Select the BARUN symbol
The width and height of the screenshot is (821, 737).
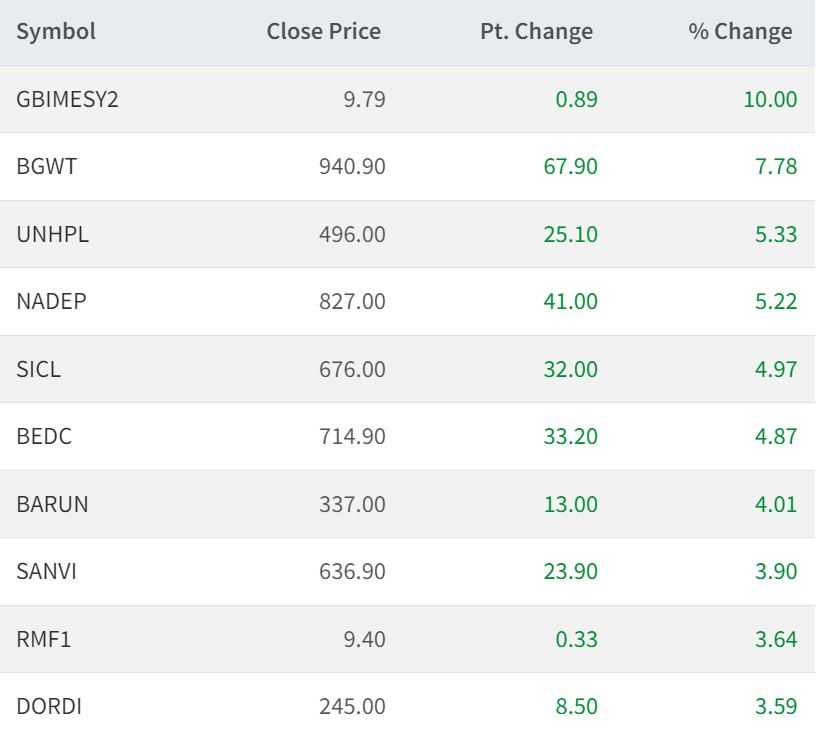[52, 504]
